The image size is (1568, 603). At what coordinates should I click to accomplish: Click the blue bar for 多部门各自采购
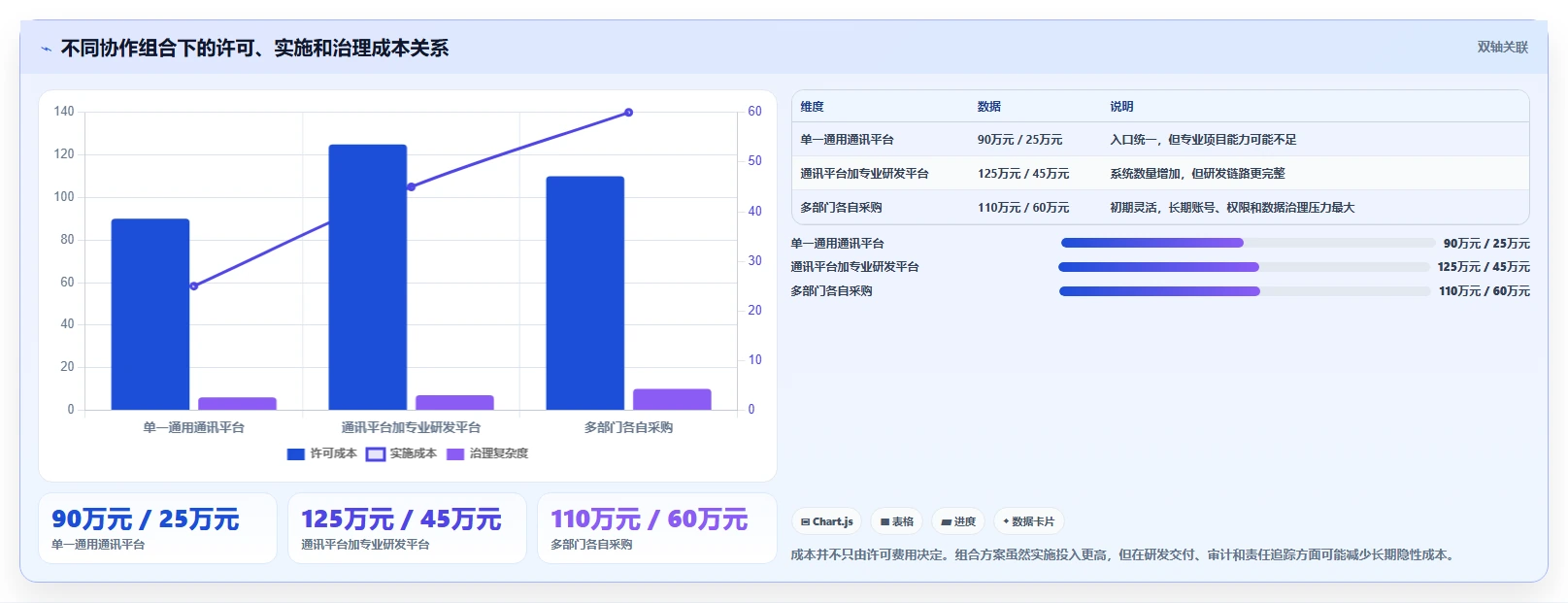click(x=585, y=292)
